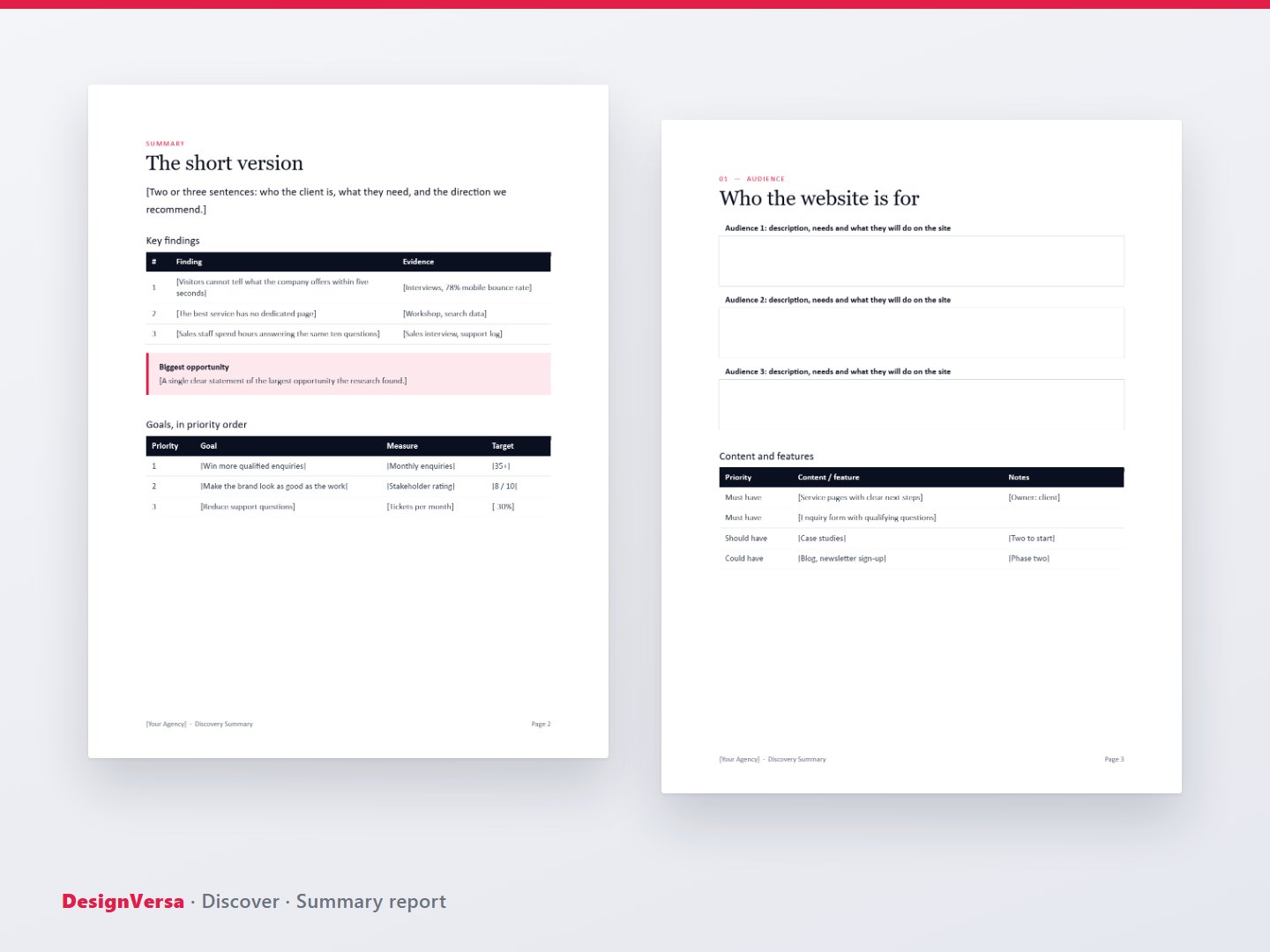Click the "35+" target cell
This screenshot has height=952, width=1270.
point(501,466)
